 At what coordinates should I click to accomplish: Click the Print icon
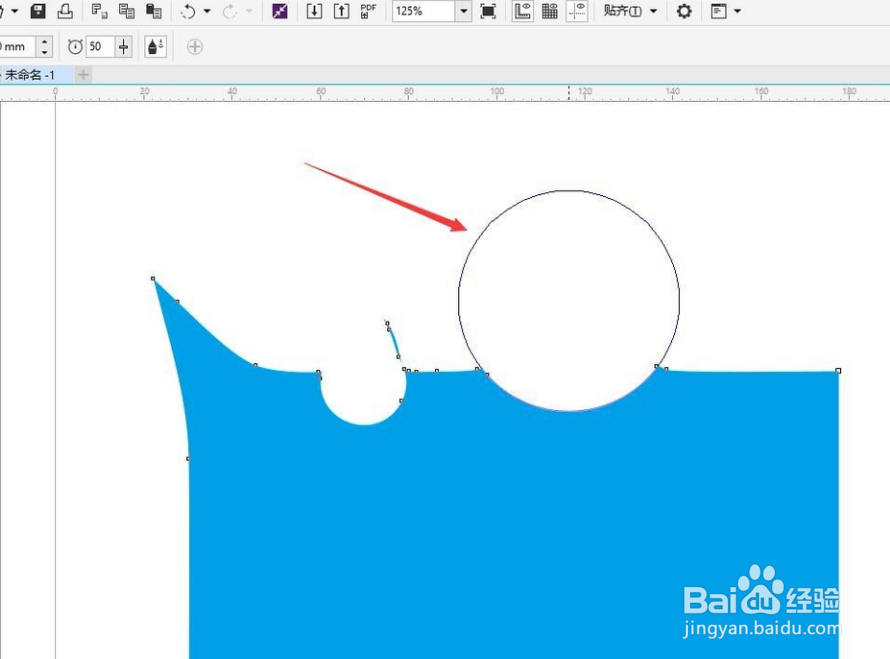(65, 11)
